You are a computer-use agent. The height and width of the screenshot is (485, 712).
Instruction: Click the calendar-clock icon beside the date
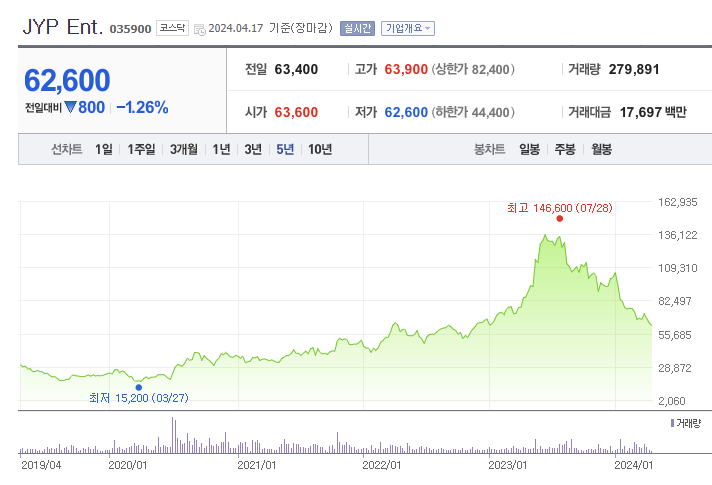coord(199,30)
